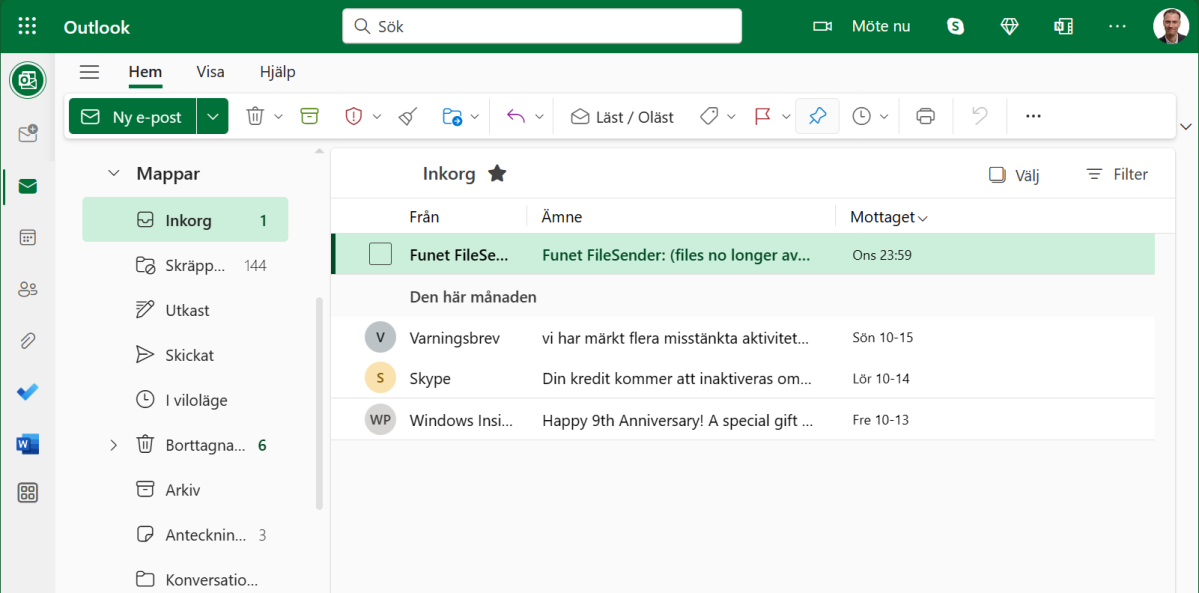The width and height of the screenshot is (1199, 593).
Task: Open the People icon in the left sidebar
Action: coord(28,289)
